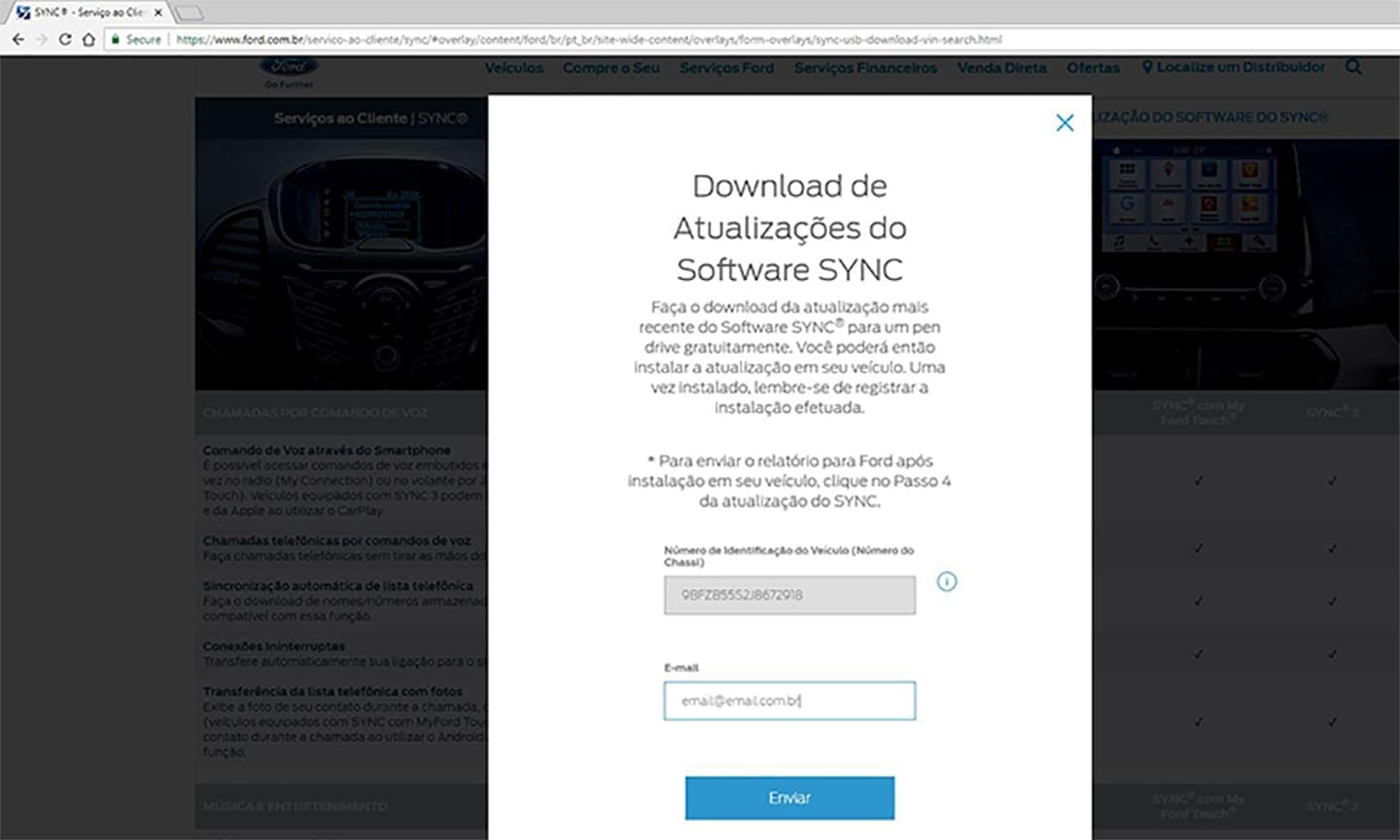Viewport: 1400px width, 840px height.
Task: Open the Serviços Financeiros menu
Action: click(x=865, y=68)
